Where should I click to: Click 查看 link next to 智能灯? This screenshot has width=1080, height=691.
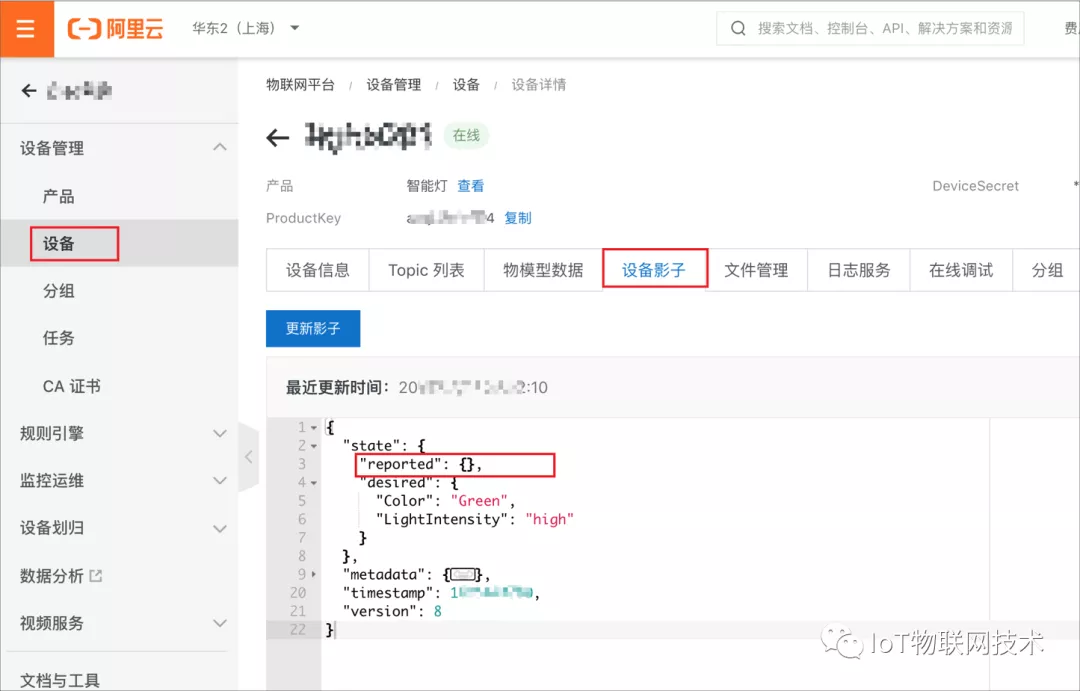point(470,185)
